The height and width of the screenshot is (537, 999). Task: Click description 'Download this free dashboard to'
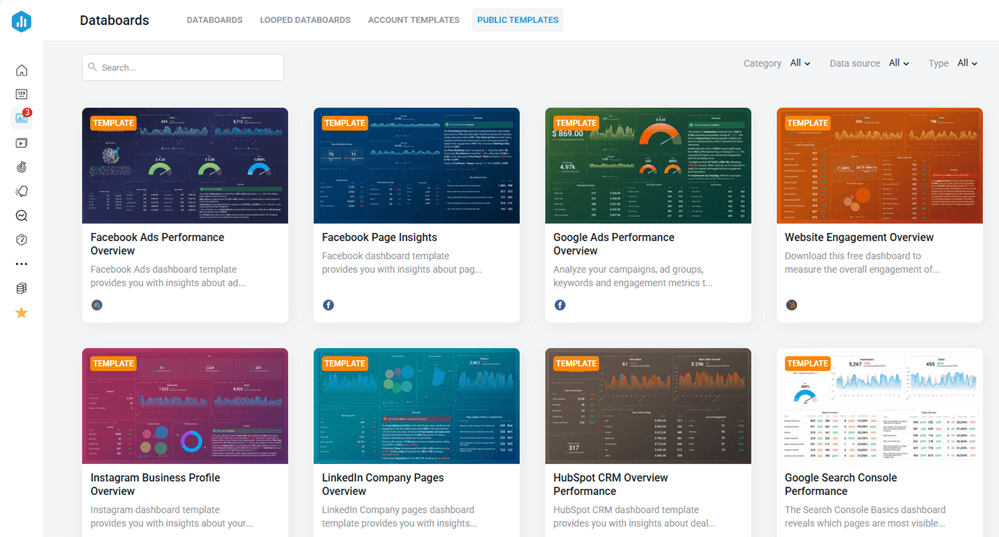(862, 262)
